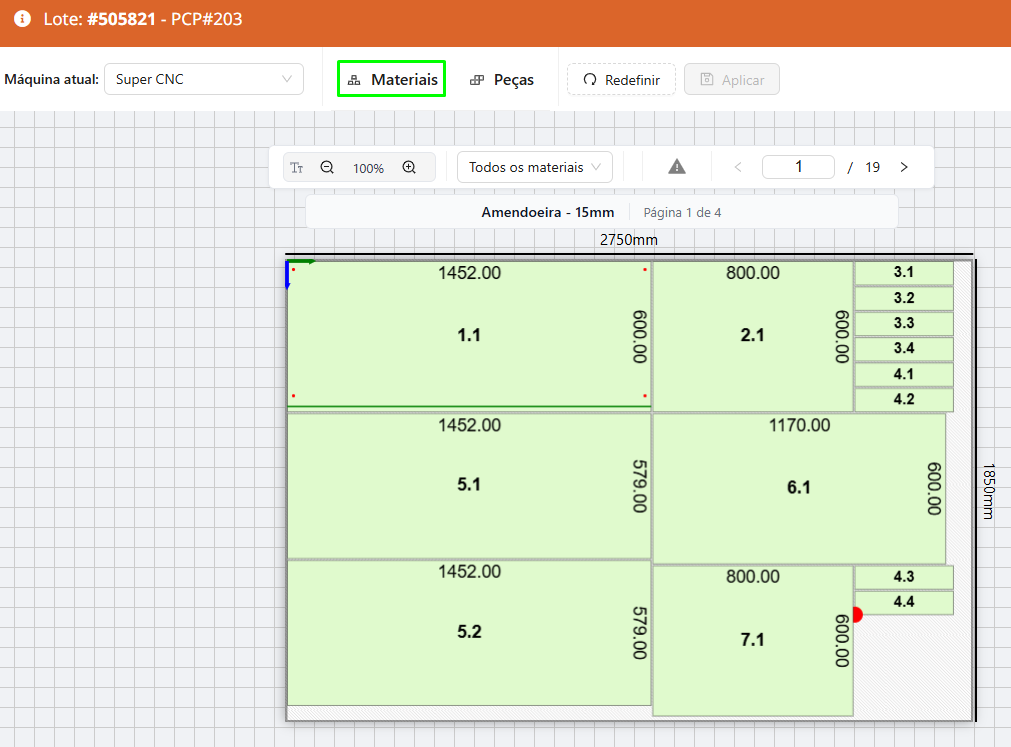
Task: Open the Máquina atual Super CNC dropdown
Action: (204, 79)
